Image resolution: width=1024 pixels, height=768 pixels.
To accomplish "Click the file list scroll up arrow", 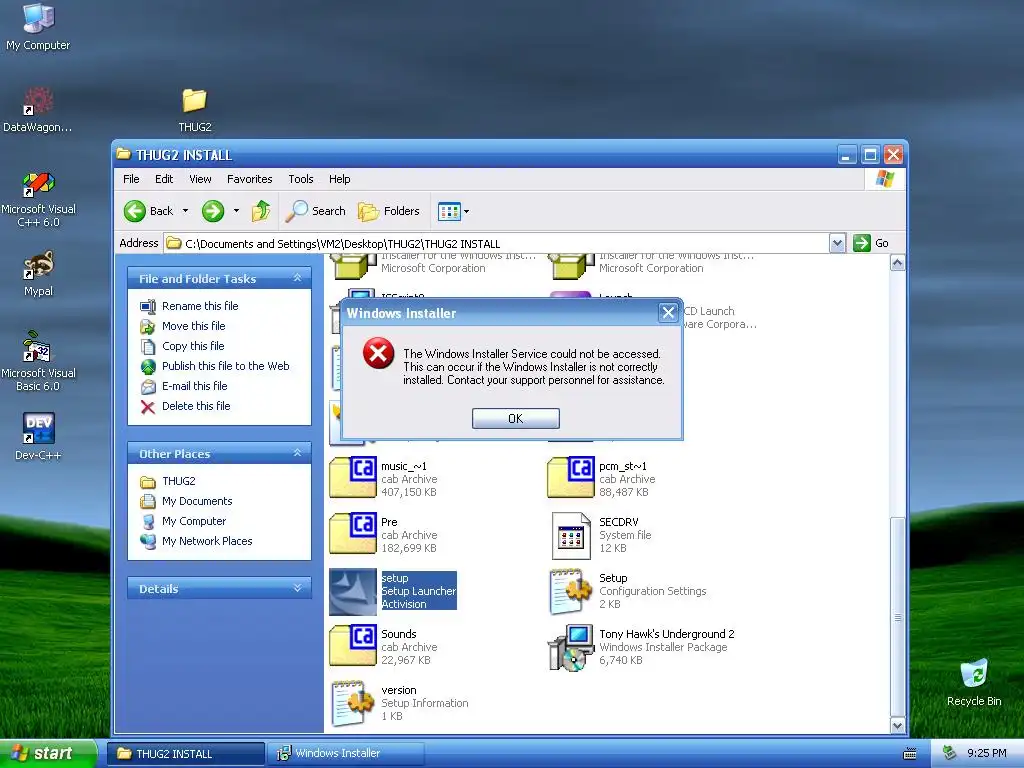I will 897,263.
